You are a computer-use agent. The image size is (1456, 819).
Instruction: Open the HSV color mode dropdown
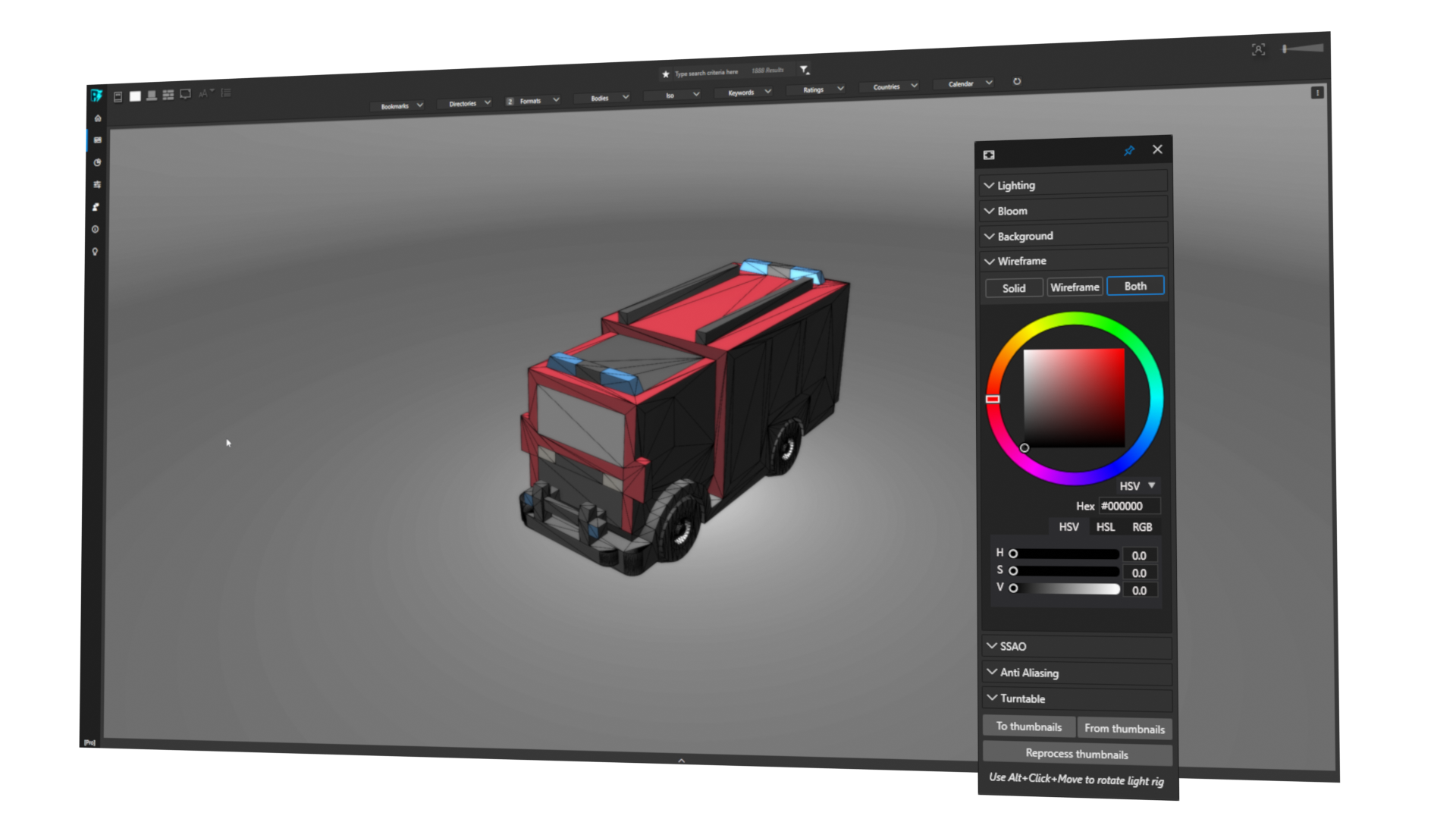point(1137,486)
